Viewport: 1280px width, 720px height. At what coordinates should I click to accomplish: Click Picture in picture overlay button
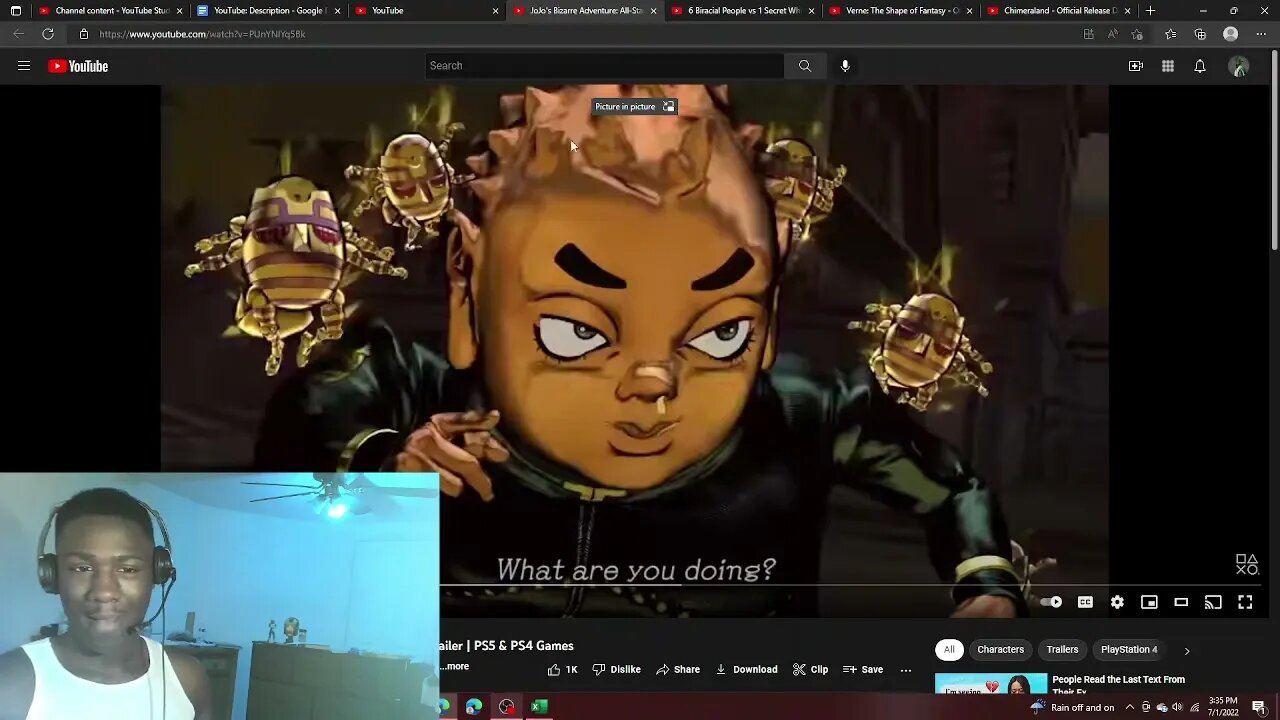635,106
